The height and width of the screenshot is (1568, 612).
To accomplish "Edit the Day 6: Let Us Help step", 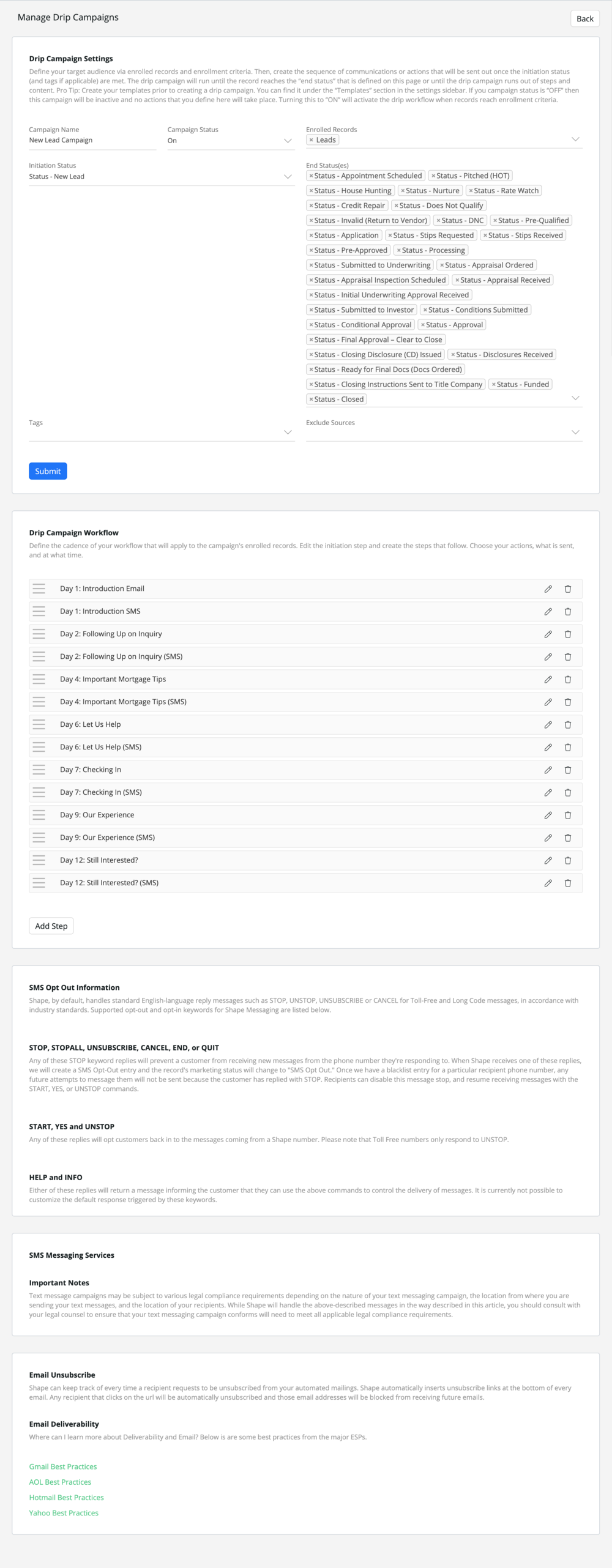I will 548,724.
